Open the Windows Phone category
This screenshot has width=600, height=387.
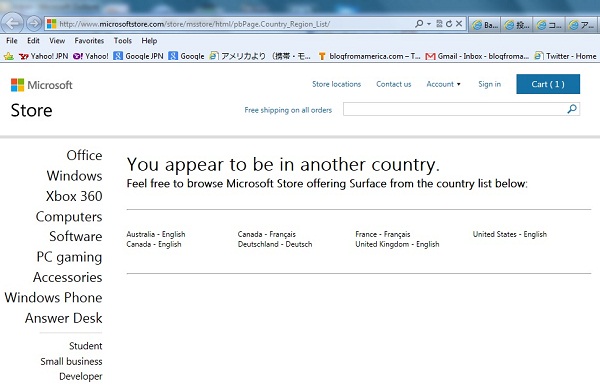53,297
